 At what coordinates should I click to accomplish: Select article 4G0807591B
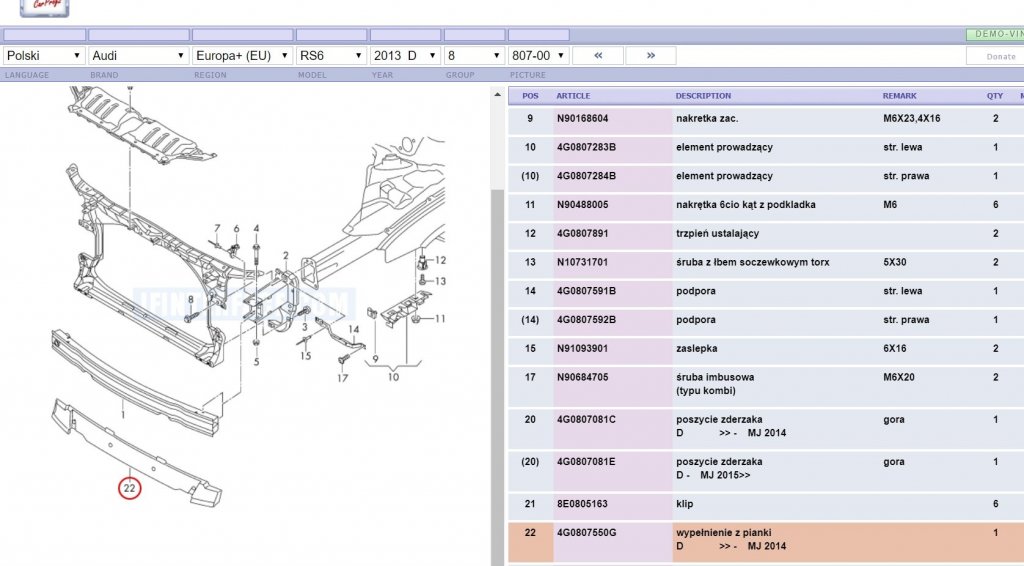click(x=586, y=291)
